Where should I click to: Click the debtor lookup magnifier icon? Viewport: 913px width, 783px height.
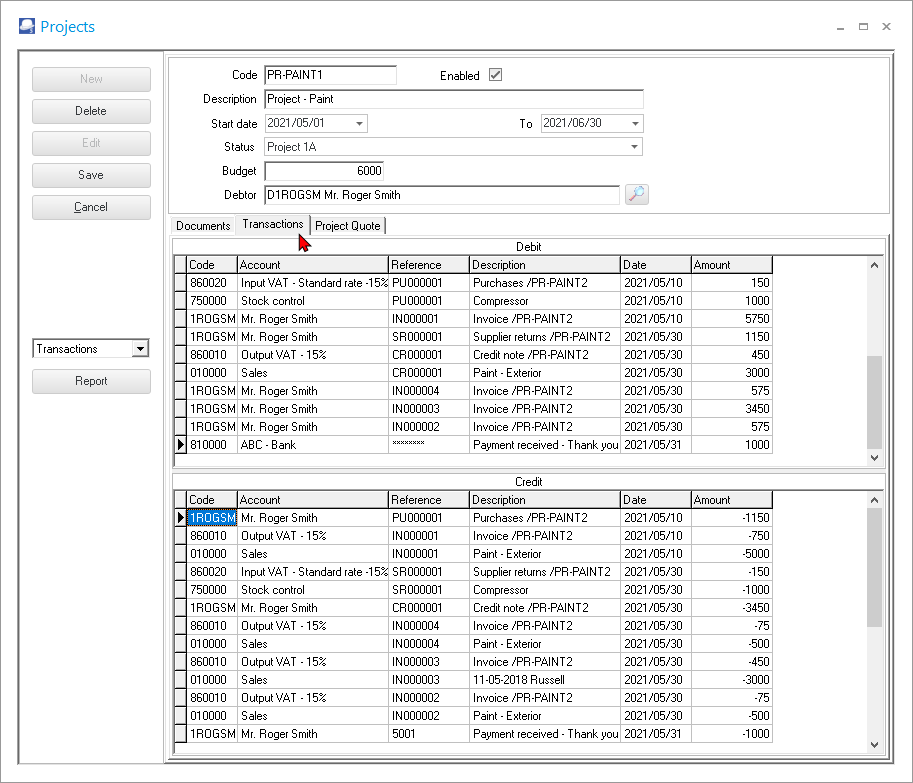click(x=637, y=195)
